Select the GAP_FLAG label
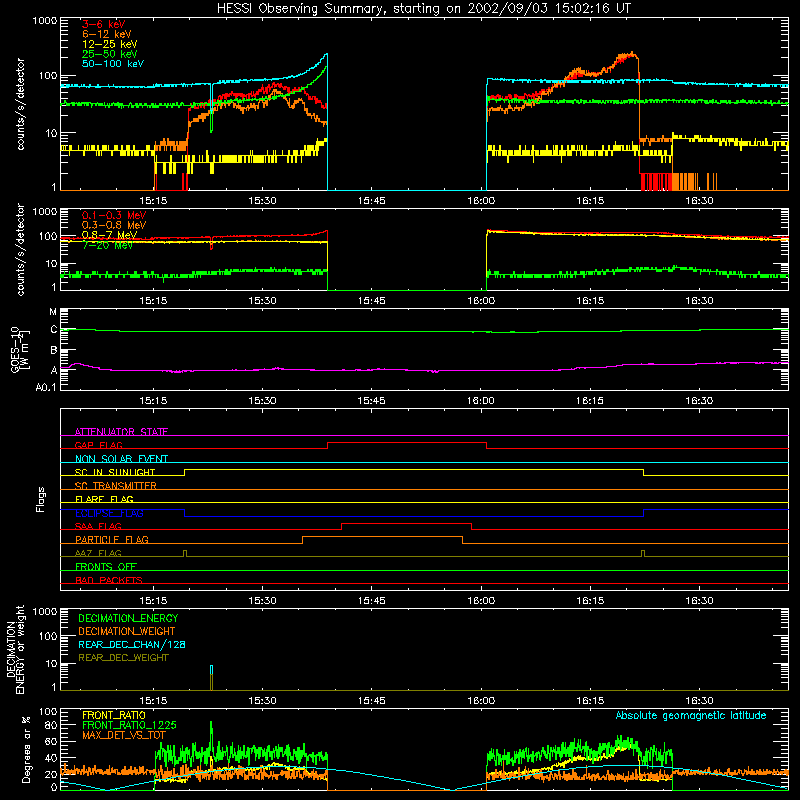Viewport: 800px width, 800px height. (98, 445)
